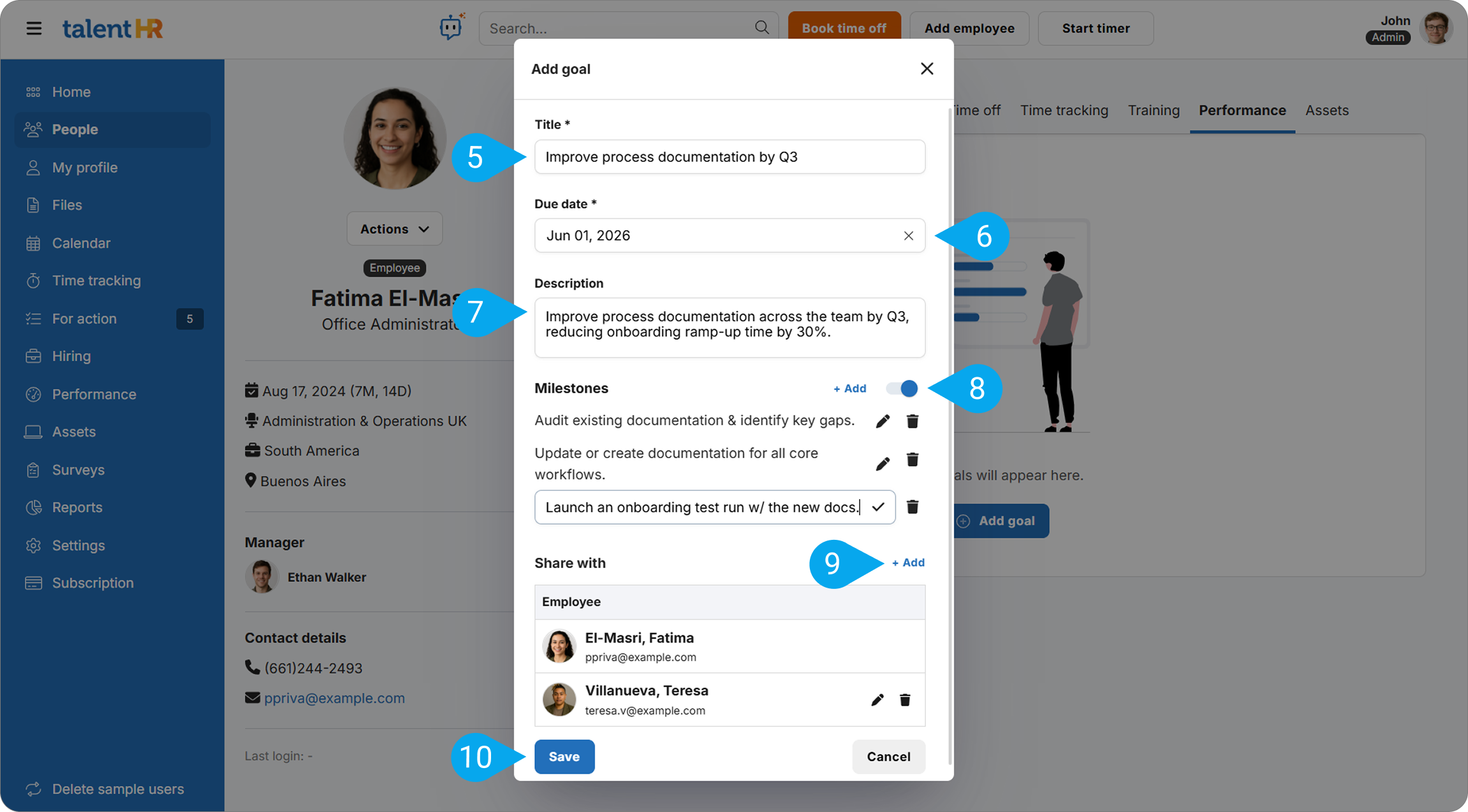Toggle the Milestones switch off
This screenshot has height=812, width=1468.
coord(902,388)
